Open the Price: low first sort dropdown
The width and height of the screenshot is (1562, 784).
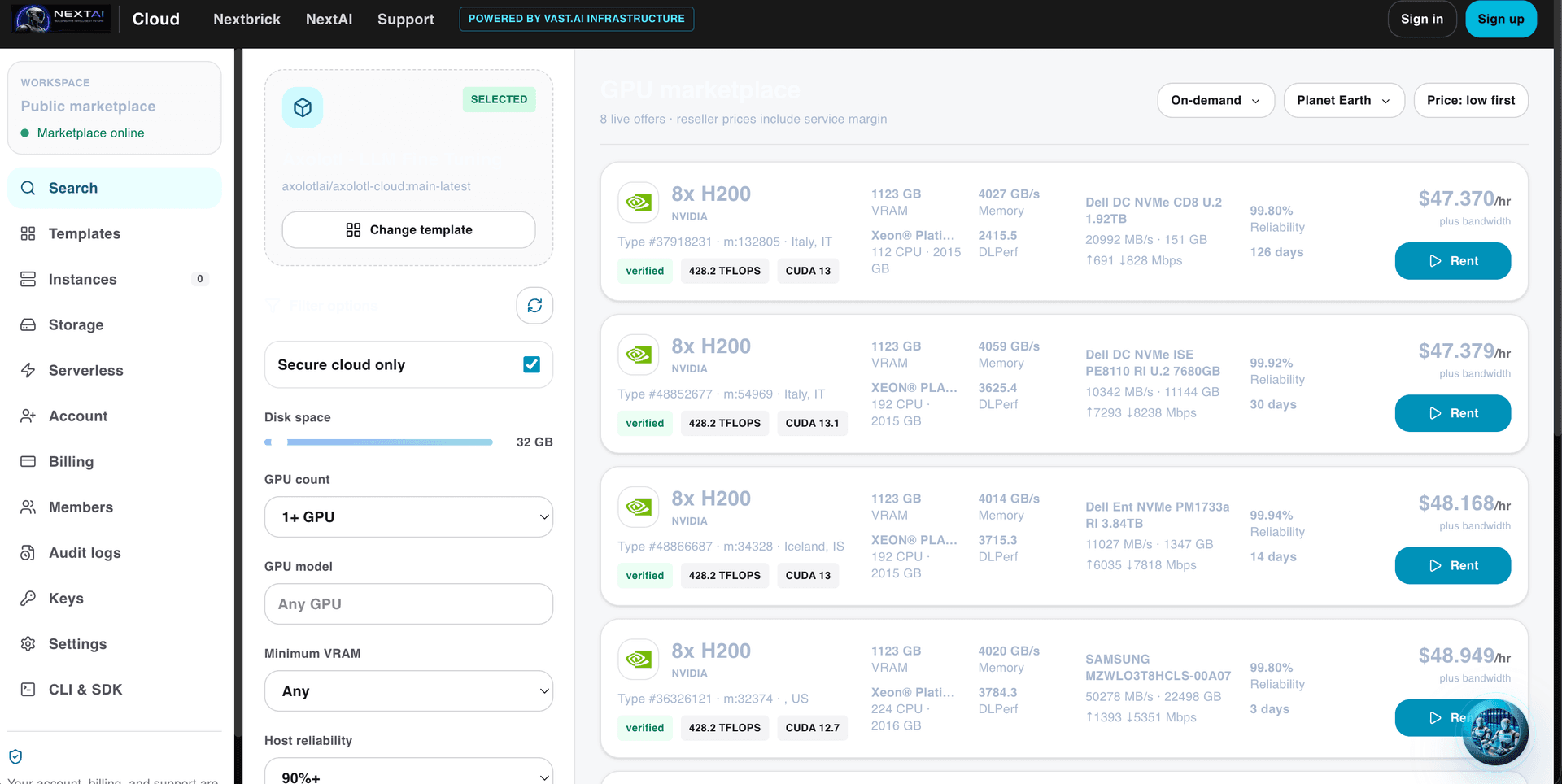[x=1471, y=100]
